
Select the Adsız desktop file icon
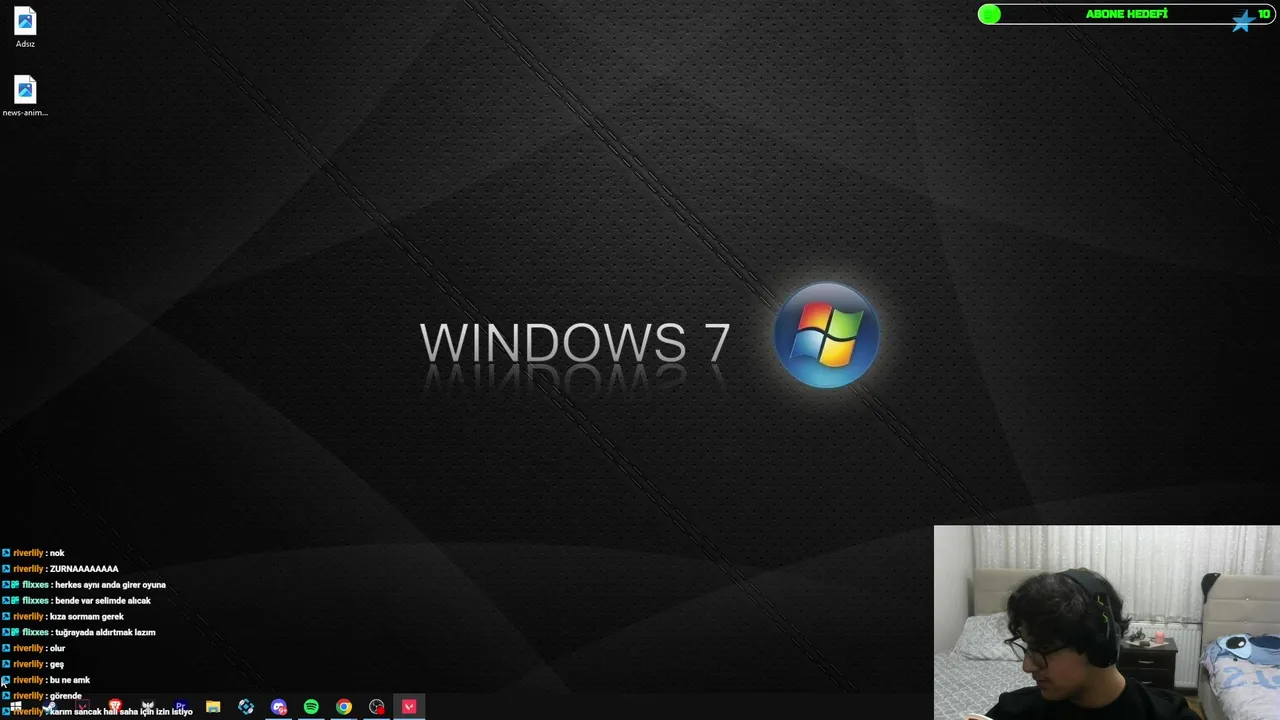click(25, 28)
